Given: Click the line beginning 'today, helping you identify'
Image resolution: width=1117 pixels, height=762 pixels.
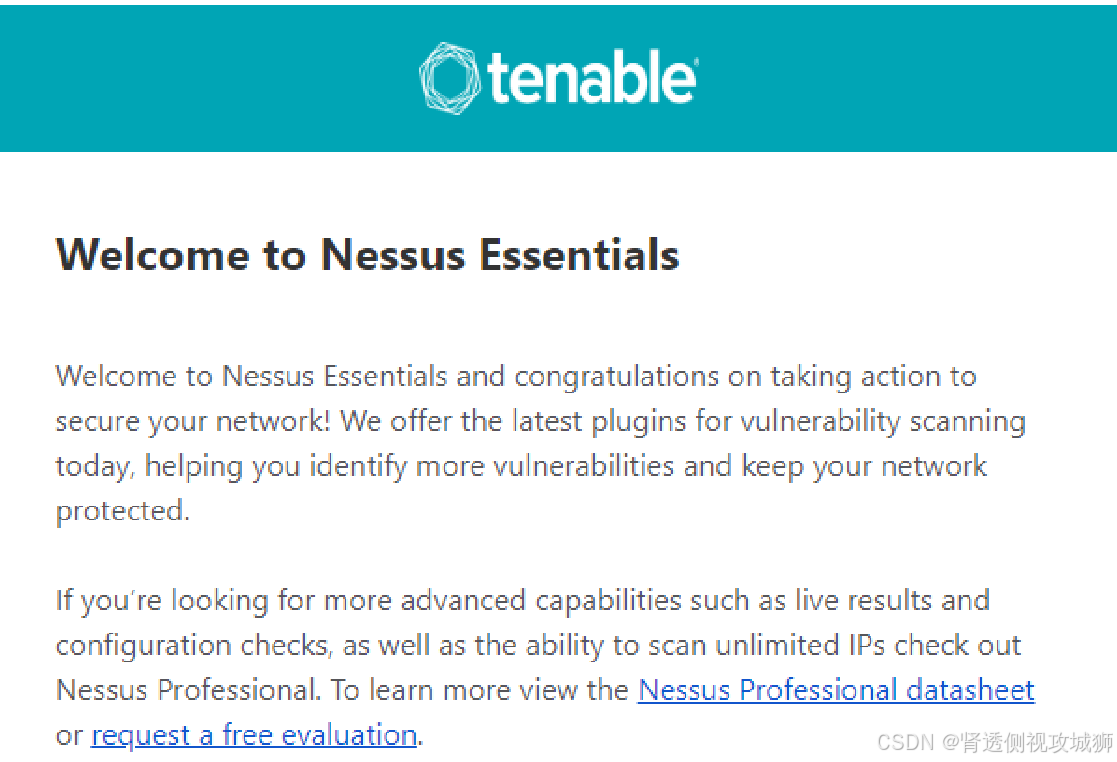Looking at the screenshot, I should 521,466.
